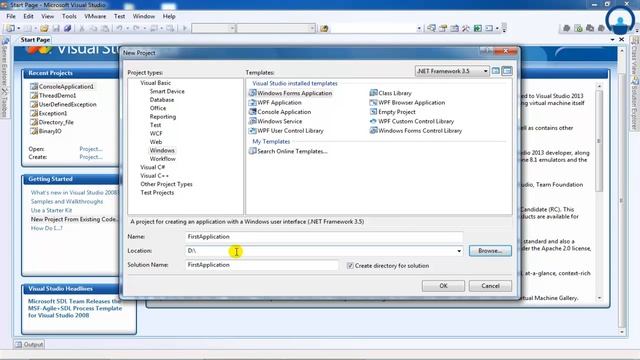Open the Help menu
The width and height of the screenshot is (640, 360).
coord(169,16)
